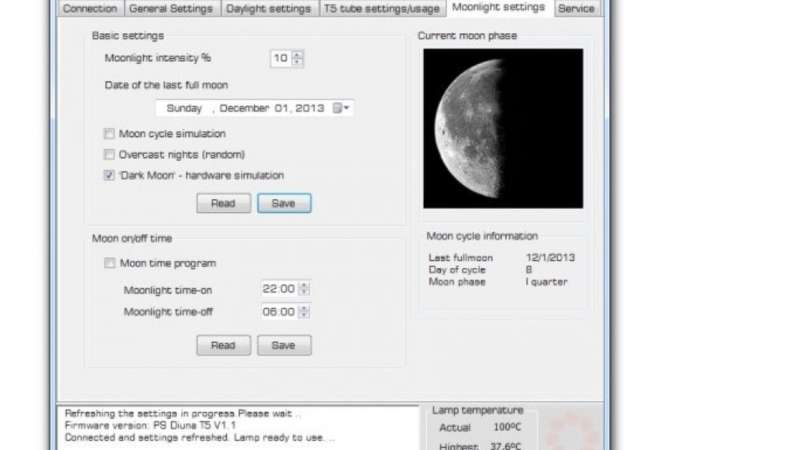The width and height of the screenshot is (800, 450).
Task: Select the T5 tube settings/usage tab
Action: [x=381, y=9]
